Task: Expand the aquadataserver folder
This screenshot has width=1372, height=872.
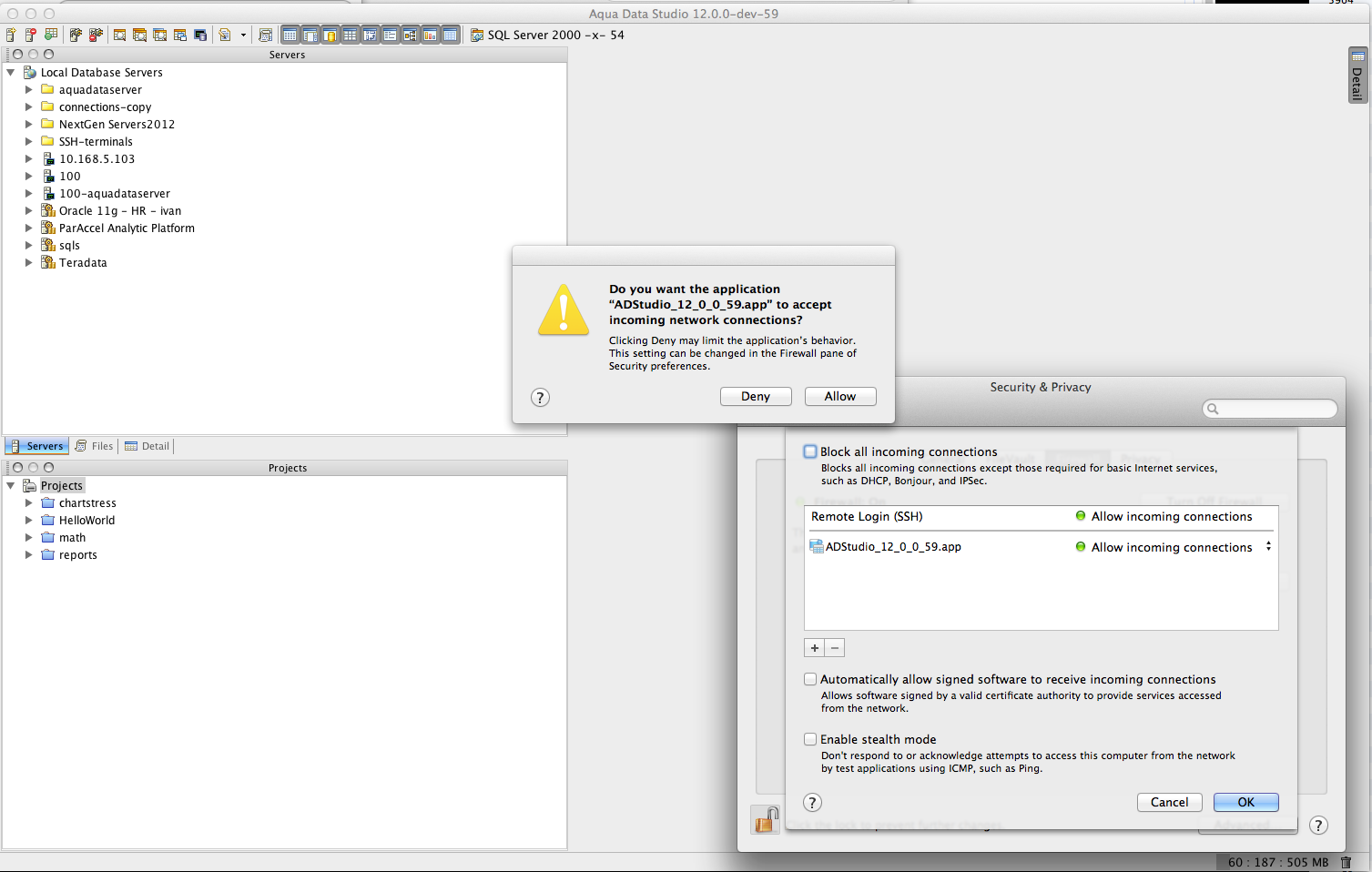Action: tap(28, 89)
